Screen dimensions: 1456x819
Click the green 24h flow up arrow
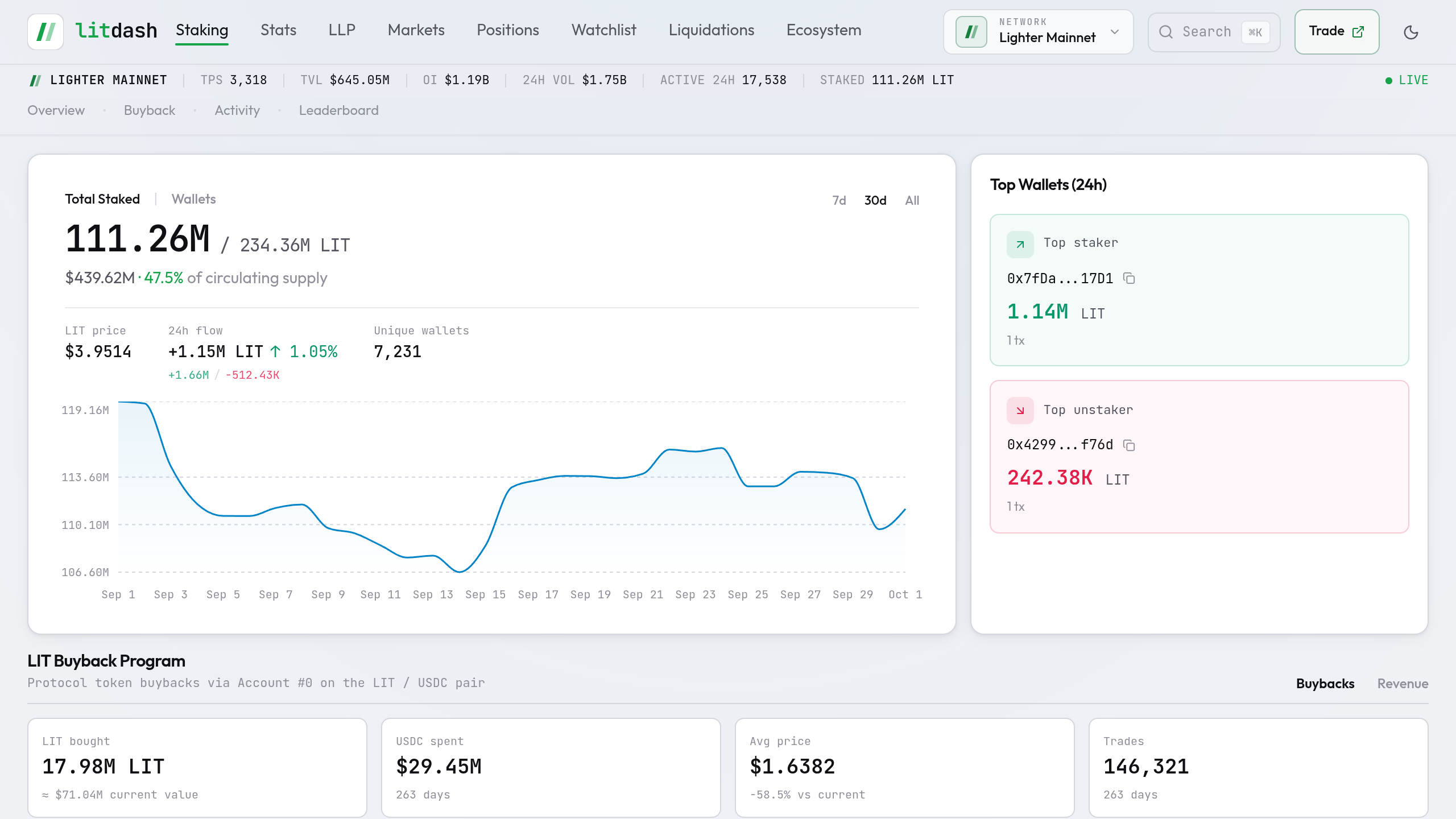tap(275, 351)
